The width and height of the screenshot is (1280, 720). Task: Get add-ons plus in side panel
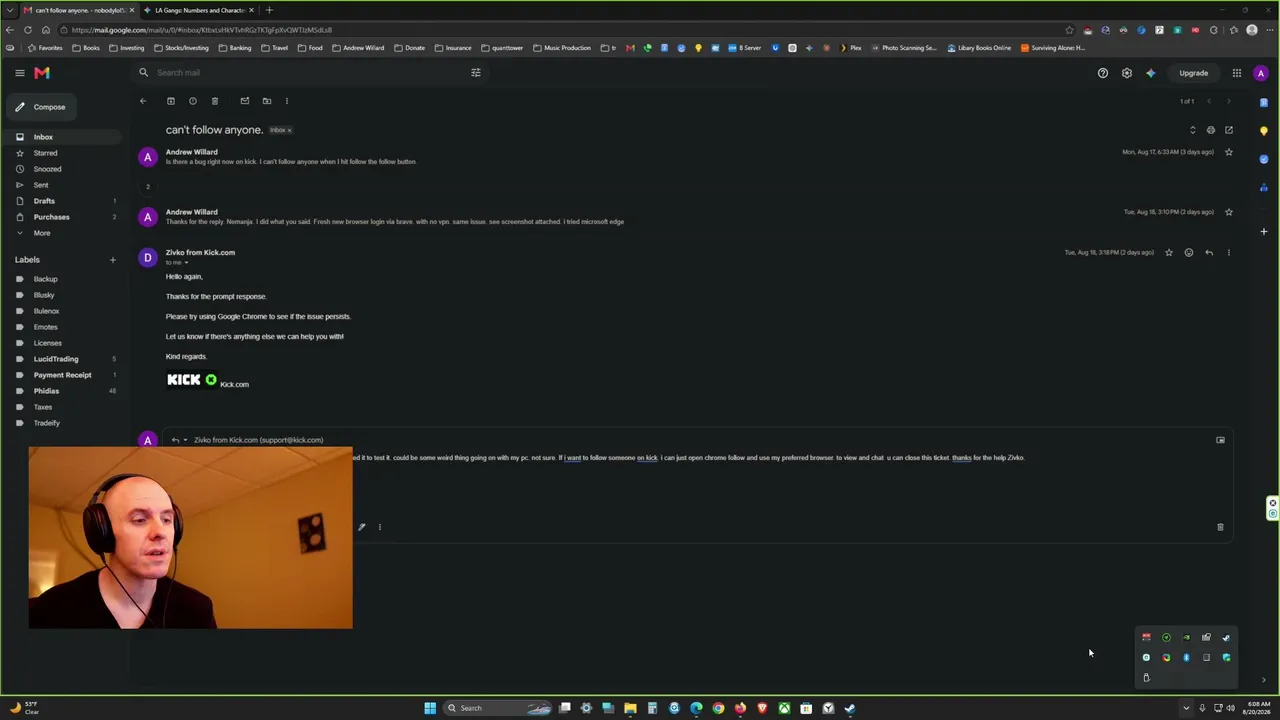coord(1264,232)
